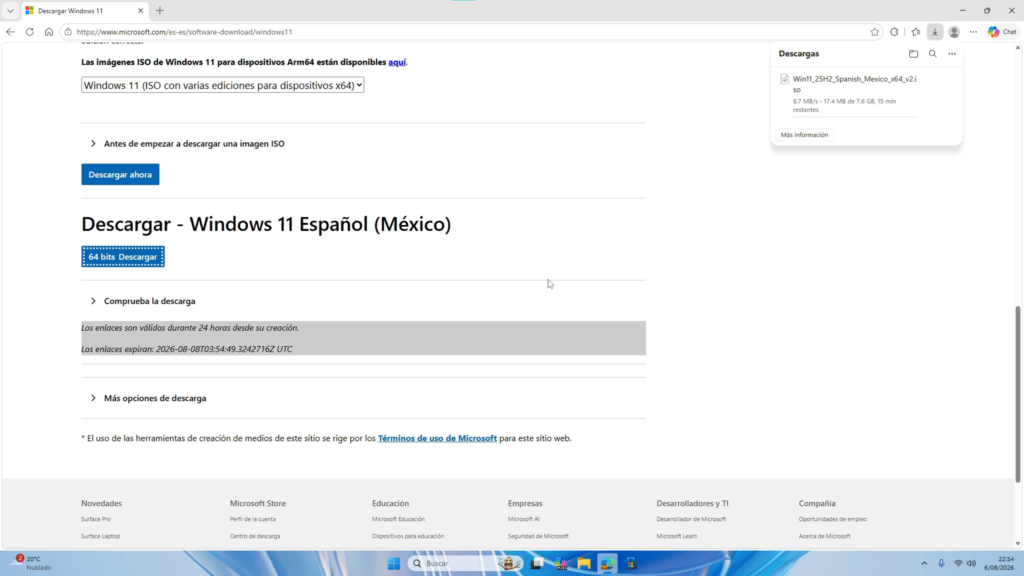Open 'Acerca de Microsoft' footer link
This screenshot has width=1024, height=576.
[x=824, y=536]
